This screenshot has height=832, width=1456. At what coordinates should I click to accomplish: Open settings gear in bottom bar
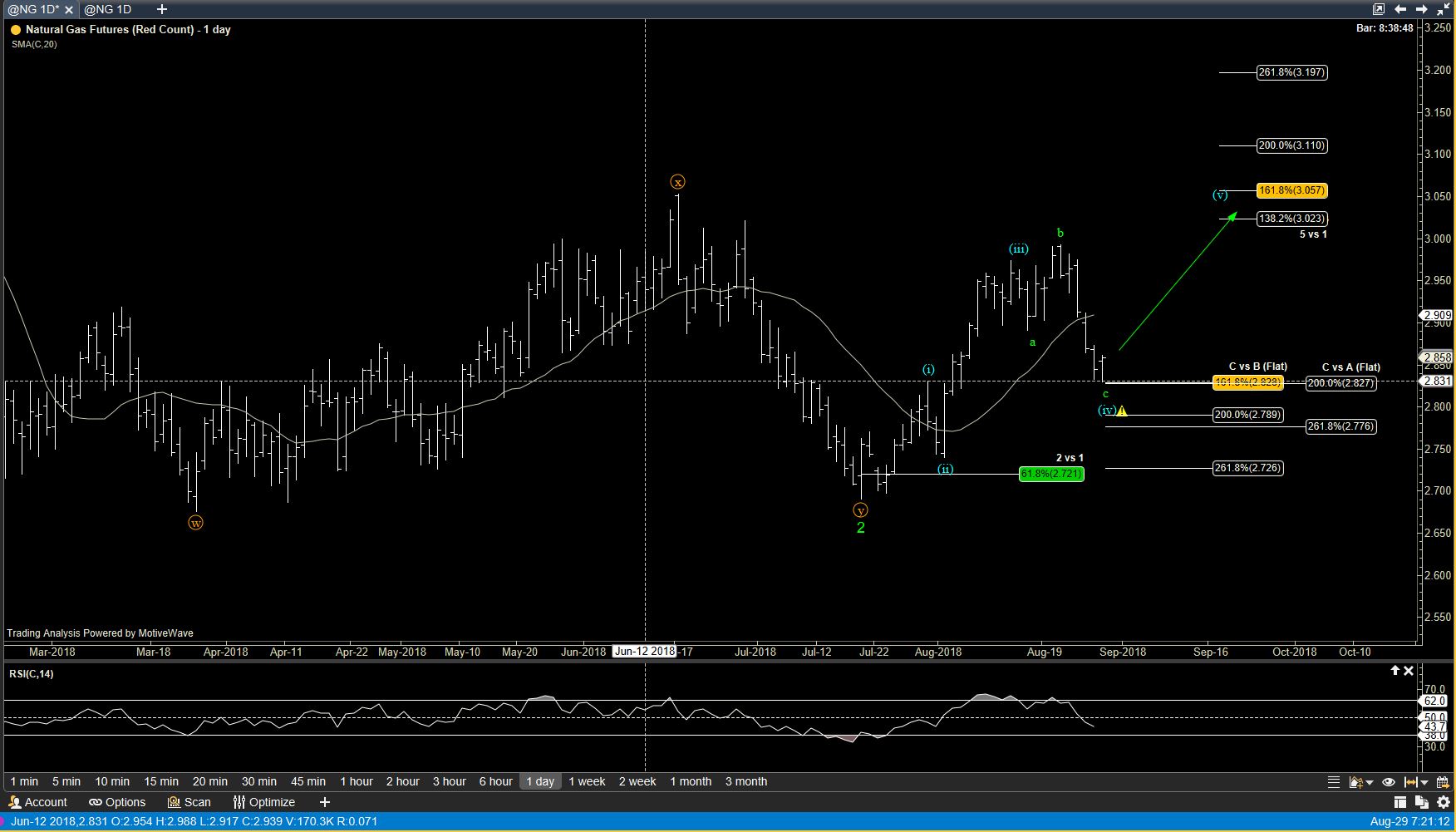(x=1444, y=802)
